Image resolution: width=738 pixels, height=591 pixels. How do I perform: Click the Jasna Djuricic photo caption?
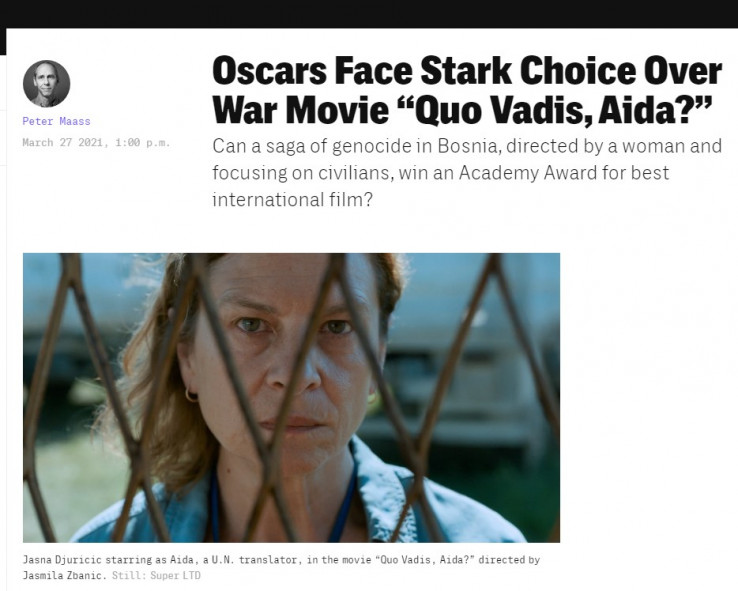tap(281, 567)
